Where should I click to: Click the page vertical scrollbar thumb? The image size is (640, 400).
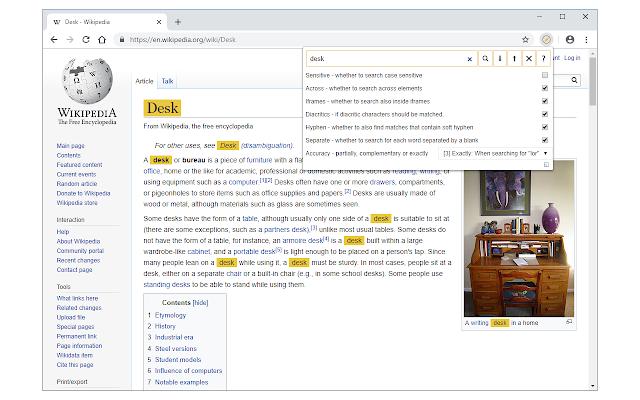592,81
